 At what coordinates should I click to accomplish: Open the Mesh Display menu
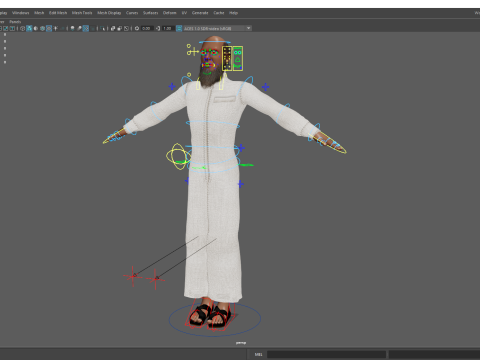click(109, 13)
